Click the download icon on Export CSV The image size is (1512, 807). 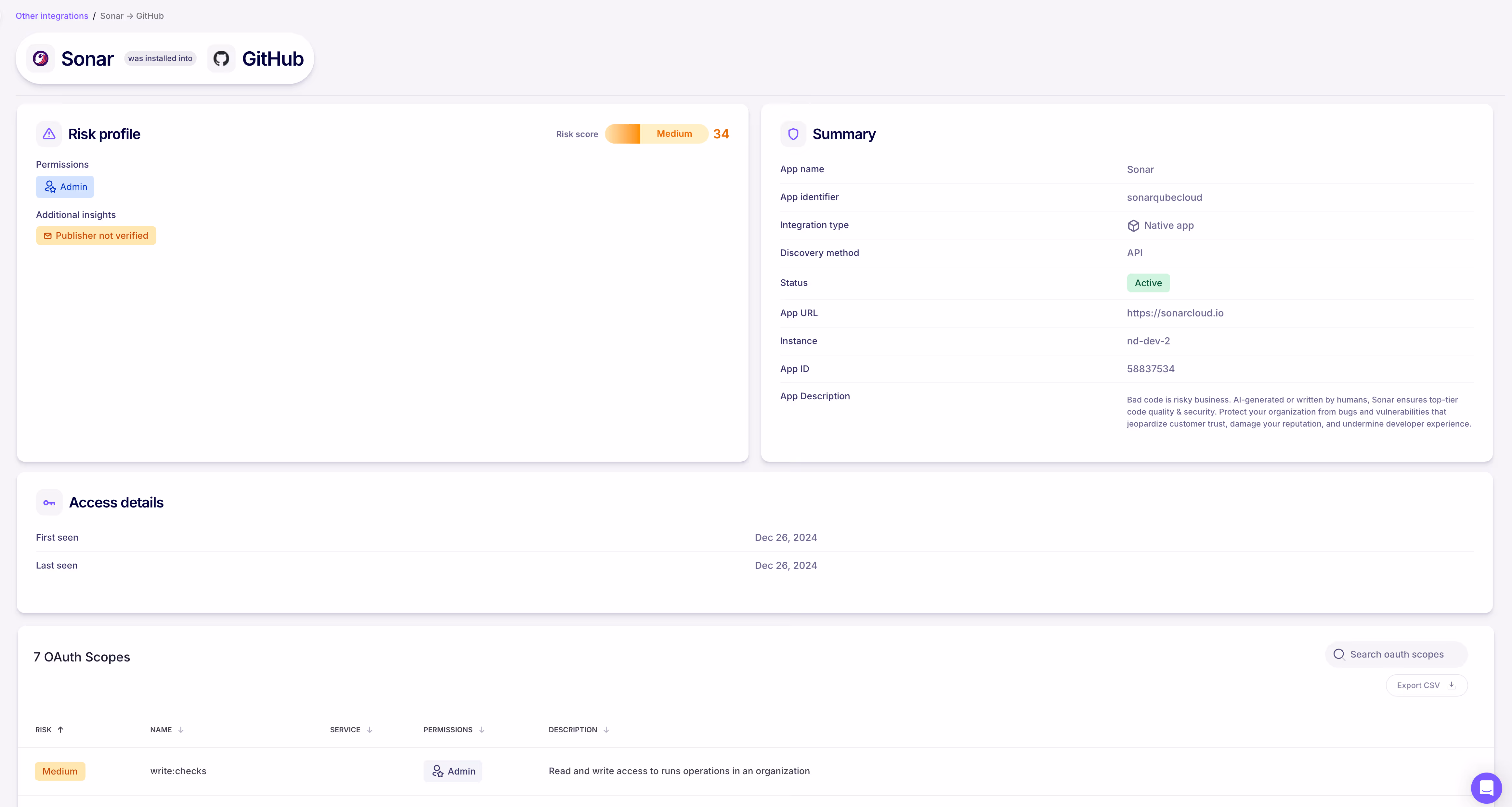pos(1452,685)
